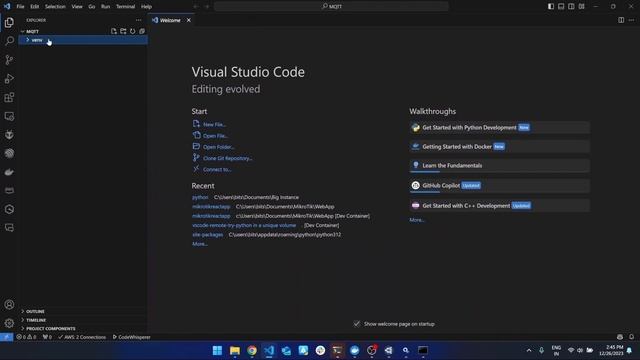Viewport: 640px width, 360px height.
Task: Open Source Control view
Action: point(9,60)
